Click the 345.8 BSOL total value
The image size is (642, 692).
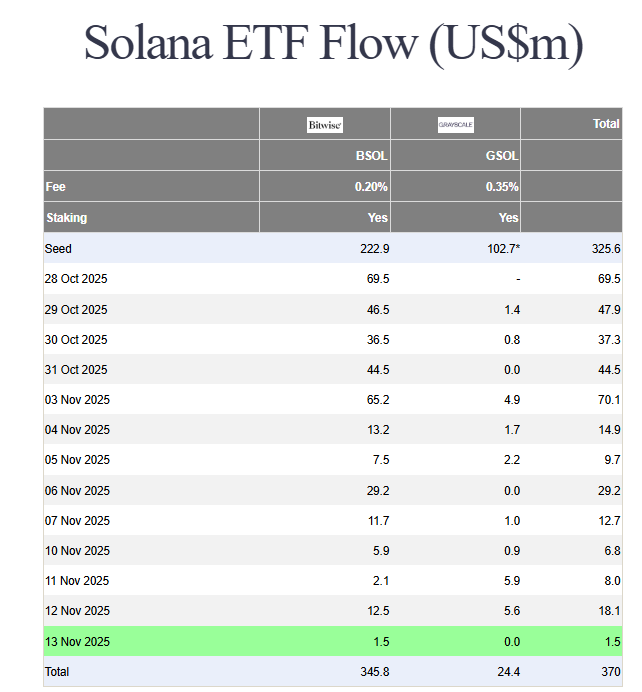373,672
